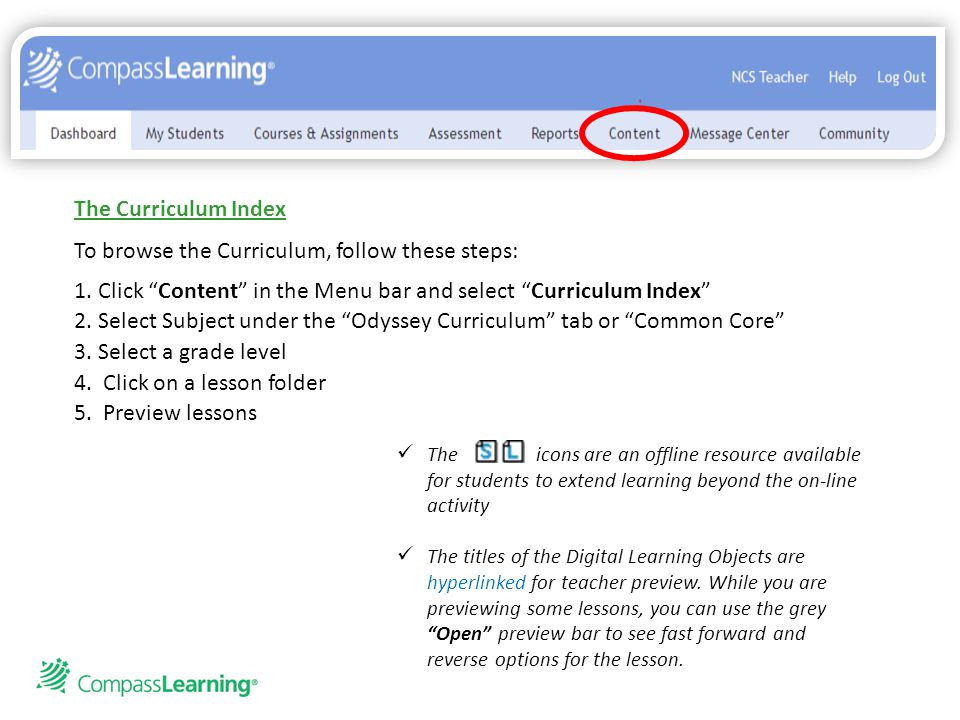Click the CompassLearning logo in header
960x720 pixels.
(x=150, y=69)
